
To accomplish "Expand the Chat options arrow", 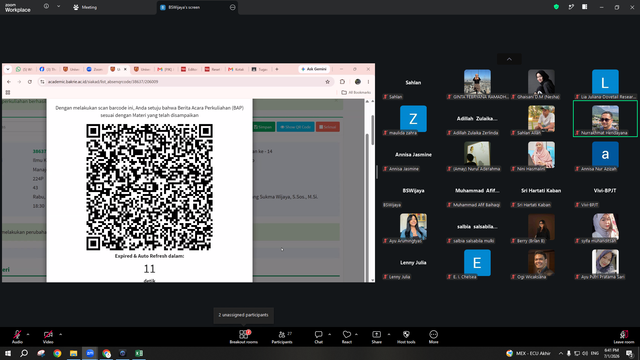I will coord(329,334).
